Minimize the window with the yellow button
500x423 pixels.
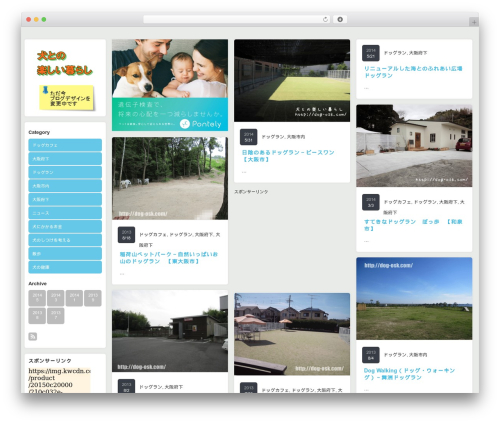click(x=36, y=19)
